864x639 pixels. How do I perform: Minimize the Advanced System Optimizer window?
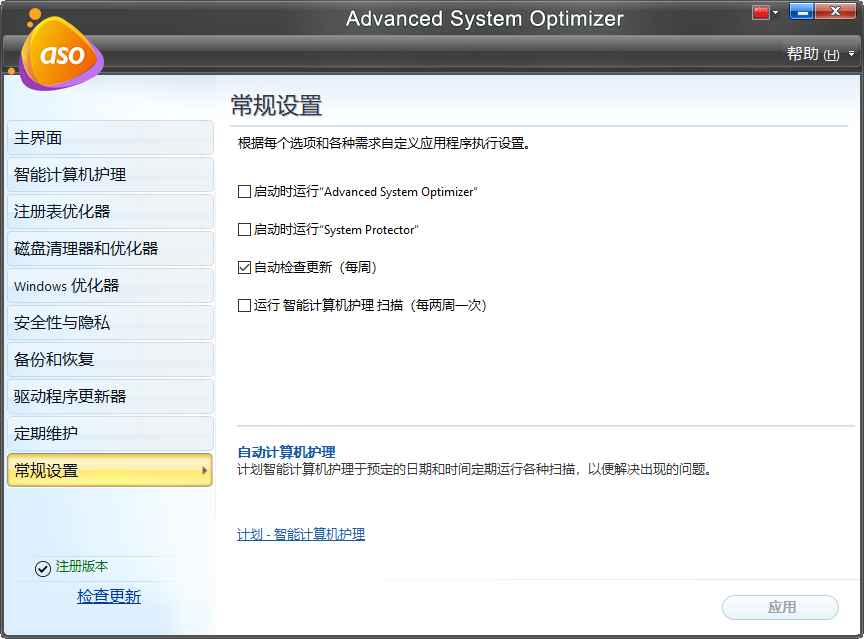point(802,12)
